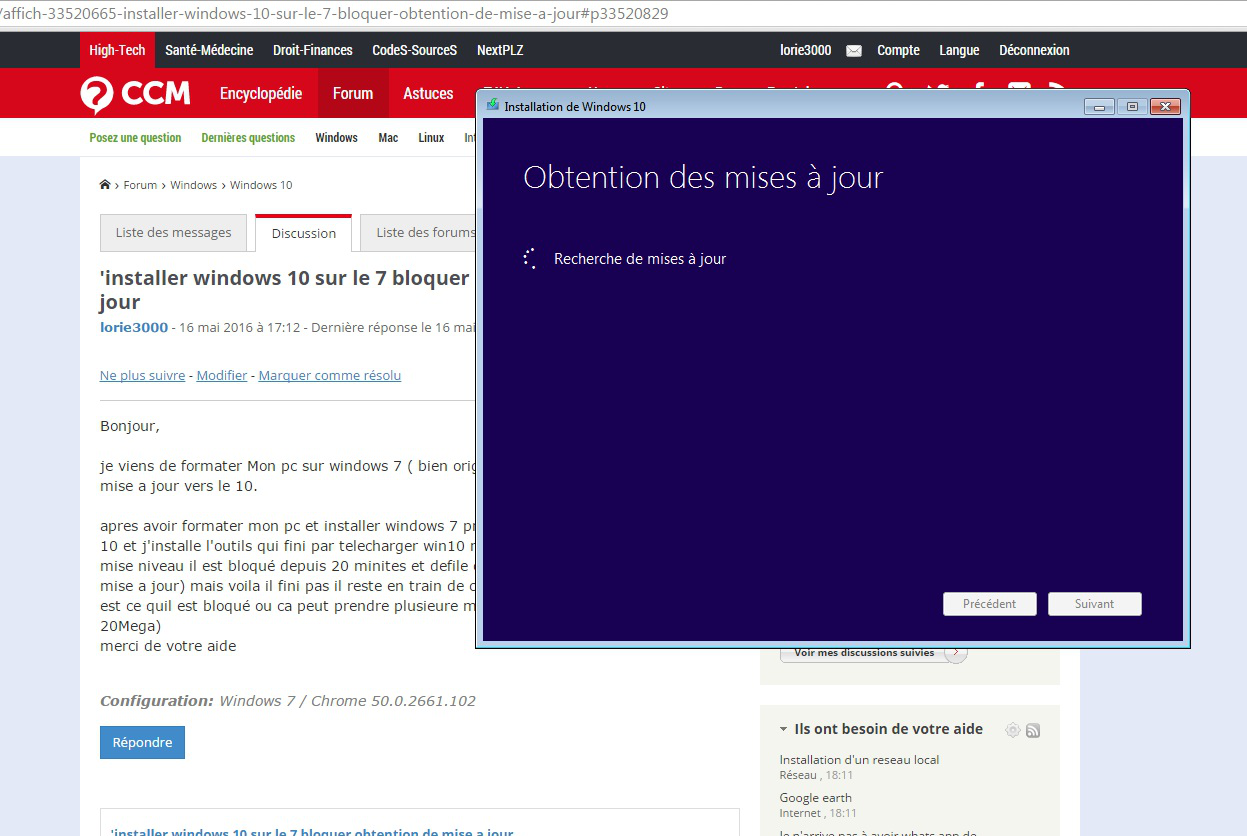Open the Langue selector

point(959,50)
